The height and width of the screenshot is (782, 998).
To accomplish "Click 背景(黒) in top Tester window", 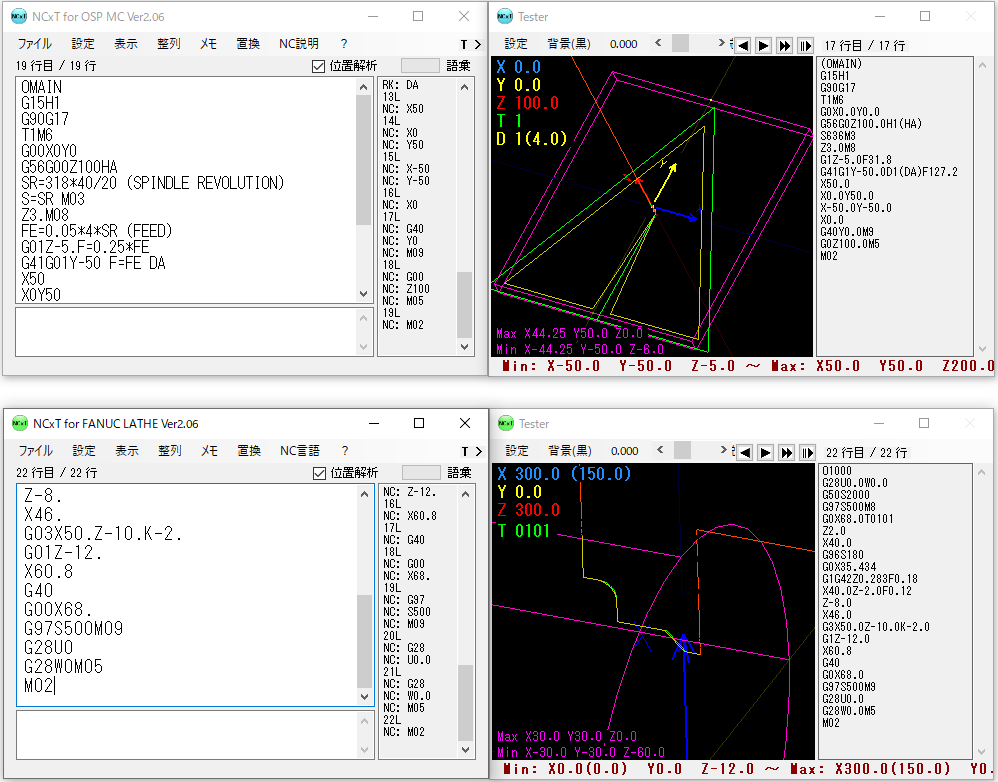I will (569, 44).
